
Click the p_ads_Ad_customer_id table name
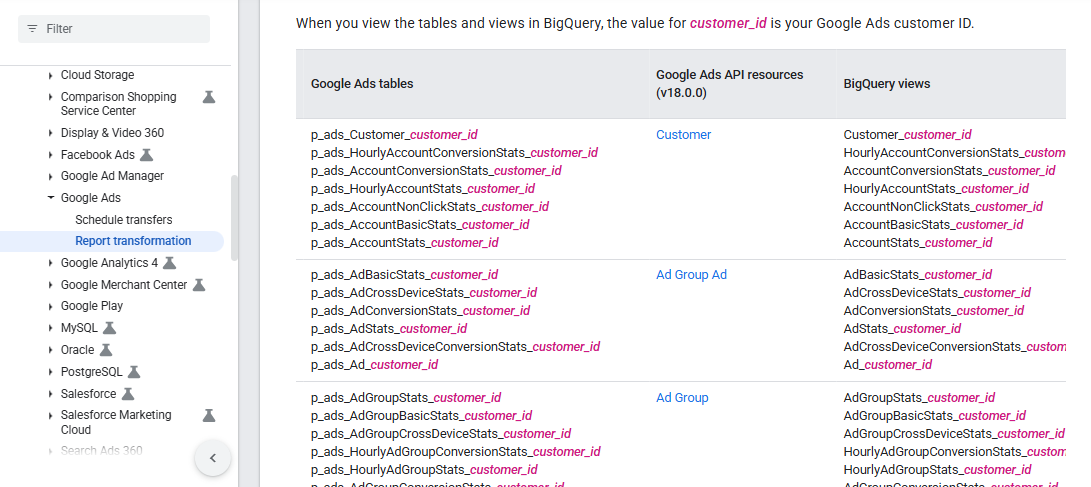pos(374,365)
